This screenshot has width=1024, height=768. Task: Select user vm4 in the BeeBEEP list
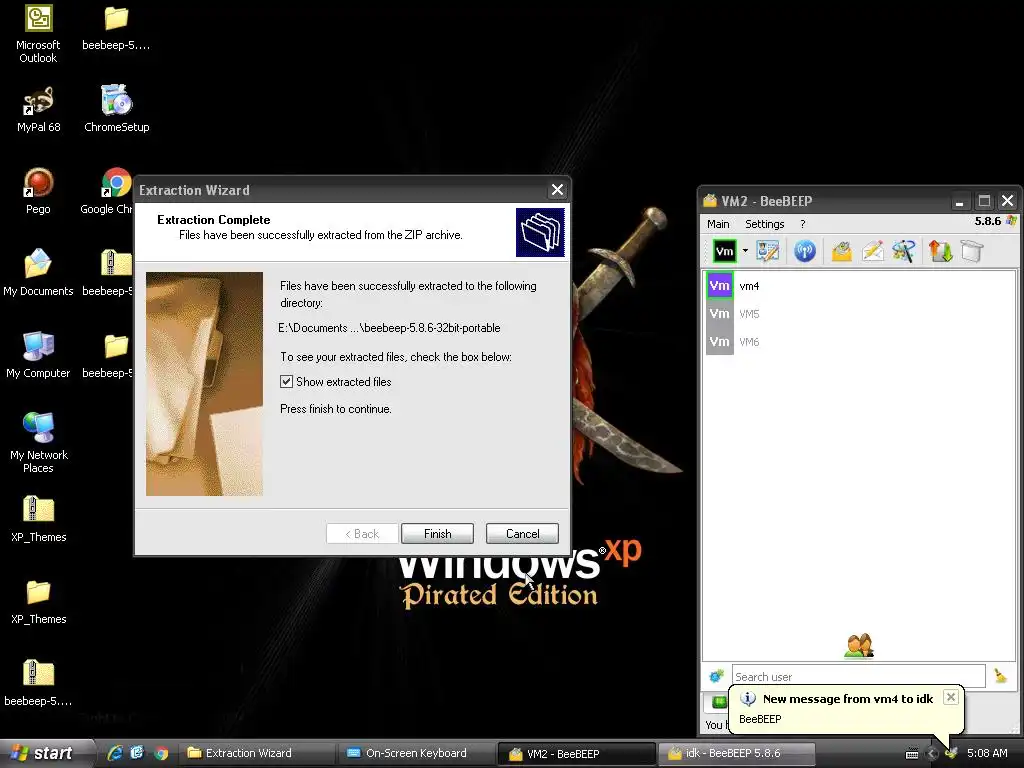(x=859, y=285)
